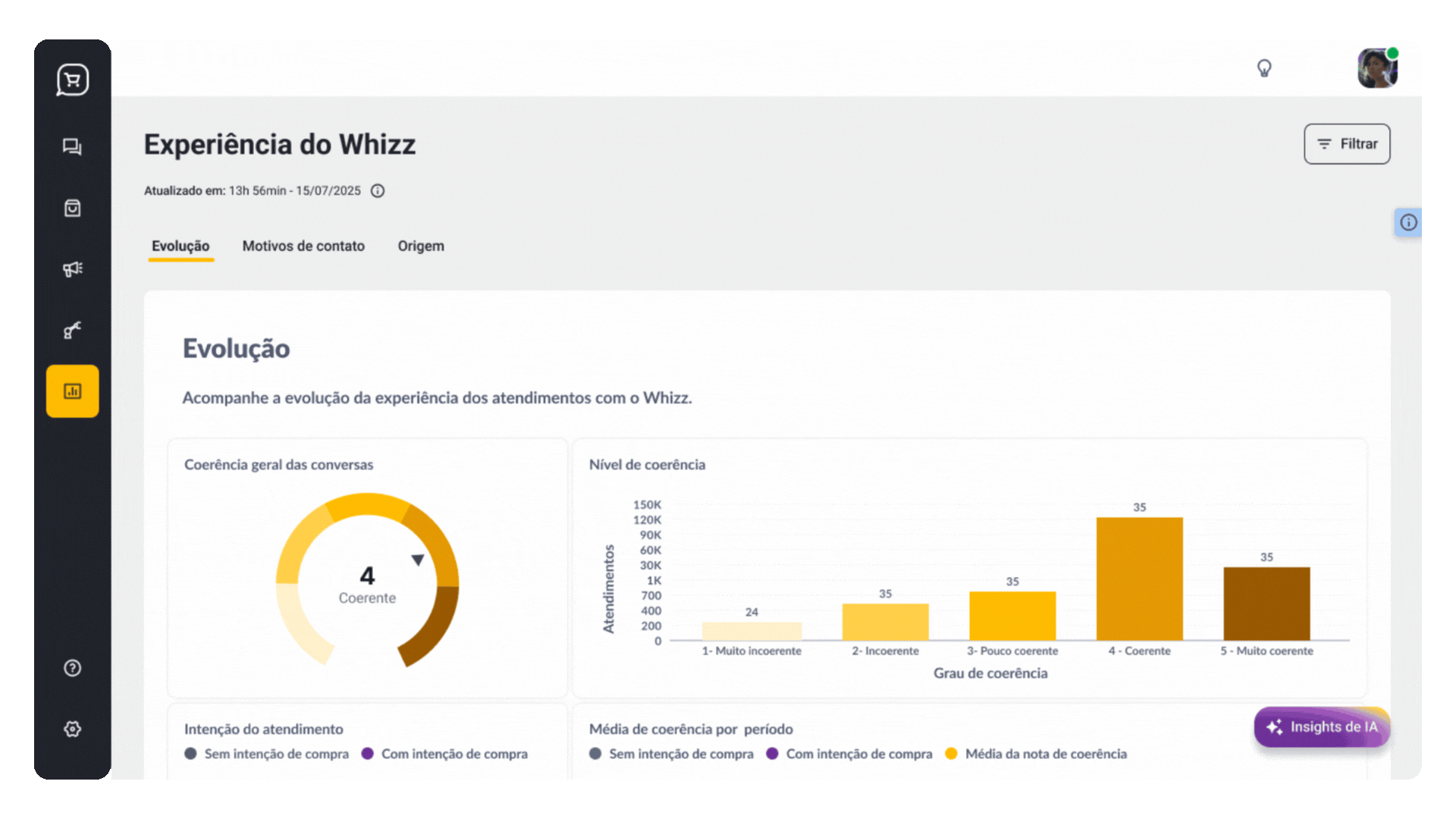This screenshot has height=819, width=1456.
Task: Open the blue info side panel tab
Action: [1408, 222]
